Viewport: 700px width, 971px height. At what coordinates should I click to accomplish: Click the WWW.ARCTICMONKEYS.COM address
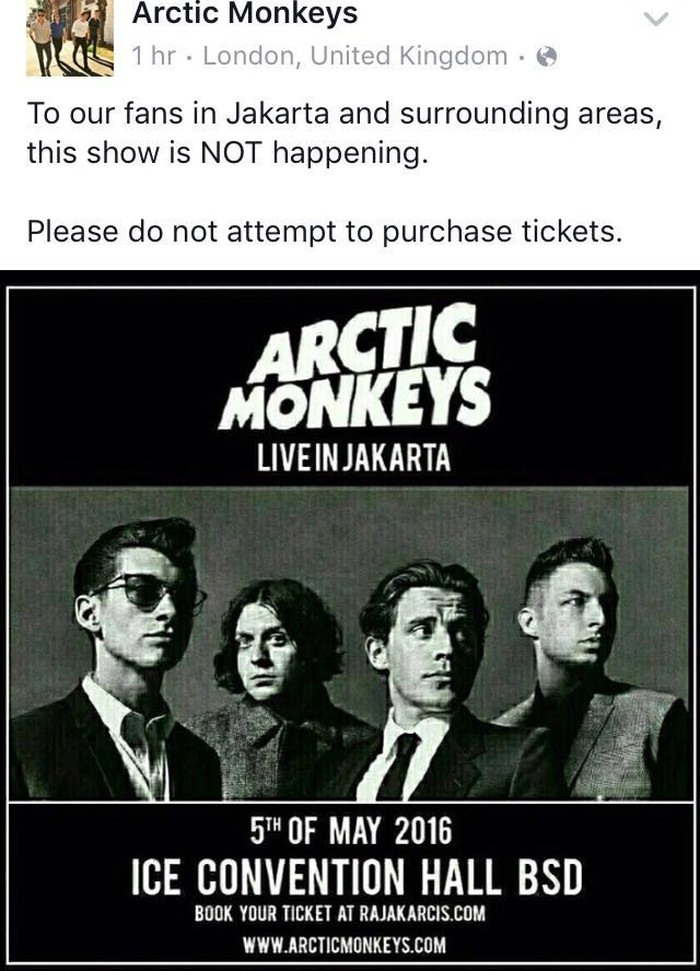pyautogui.click(x=344, y=945)
